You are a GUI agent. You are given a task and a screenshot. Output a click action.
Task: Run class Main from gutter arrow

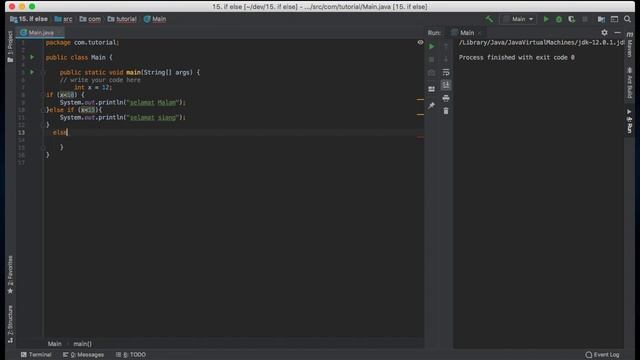(x=32, y=57)
